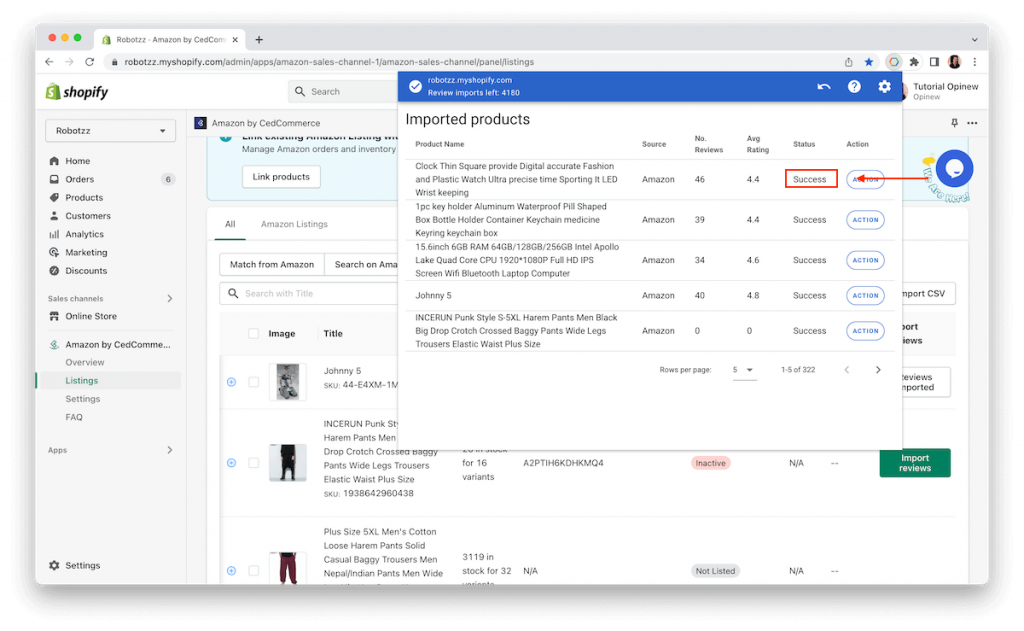Click the Amazon by CedCommerce app icon header
The height and width of the screenshot is (631, 1024).
(200, 123)
